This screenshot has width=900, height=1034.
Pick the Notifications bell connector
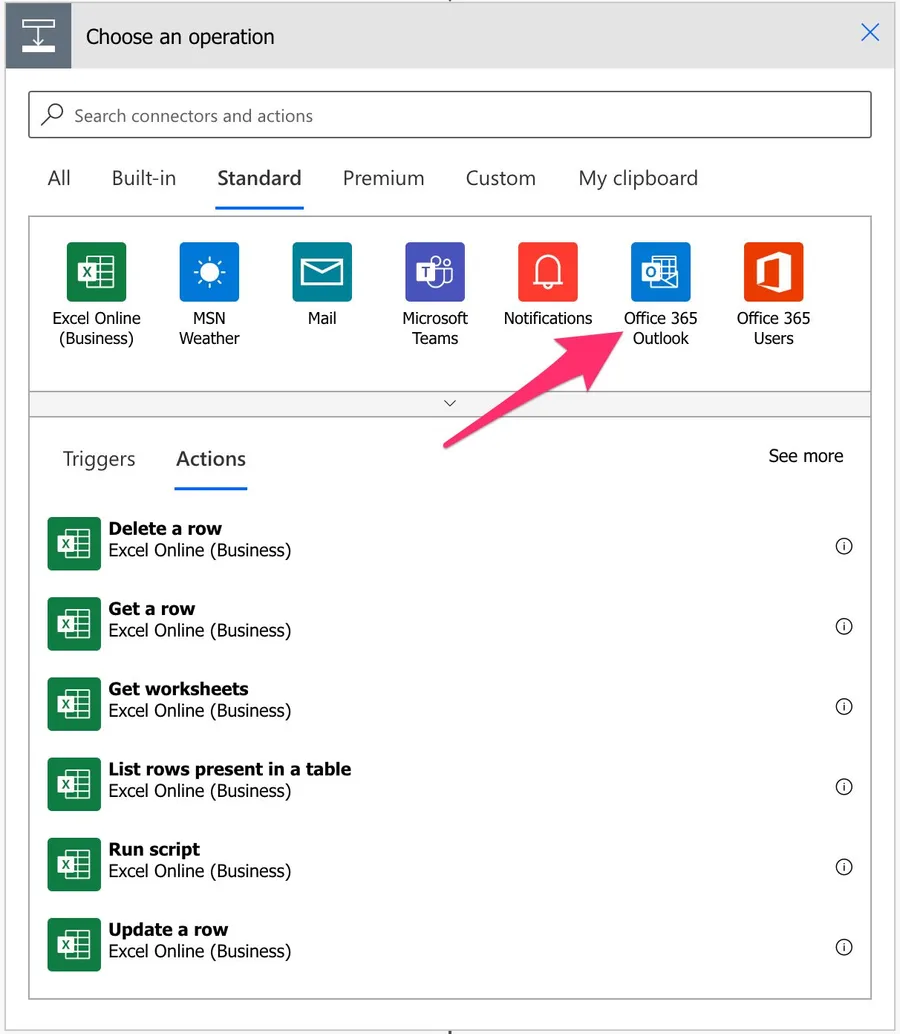pyautogui.click(x=548, y=272)
